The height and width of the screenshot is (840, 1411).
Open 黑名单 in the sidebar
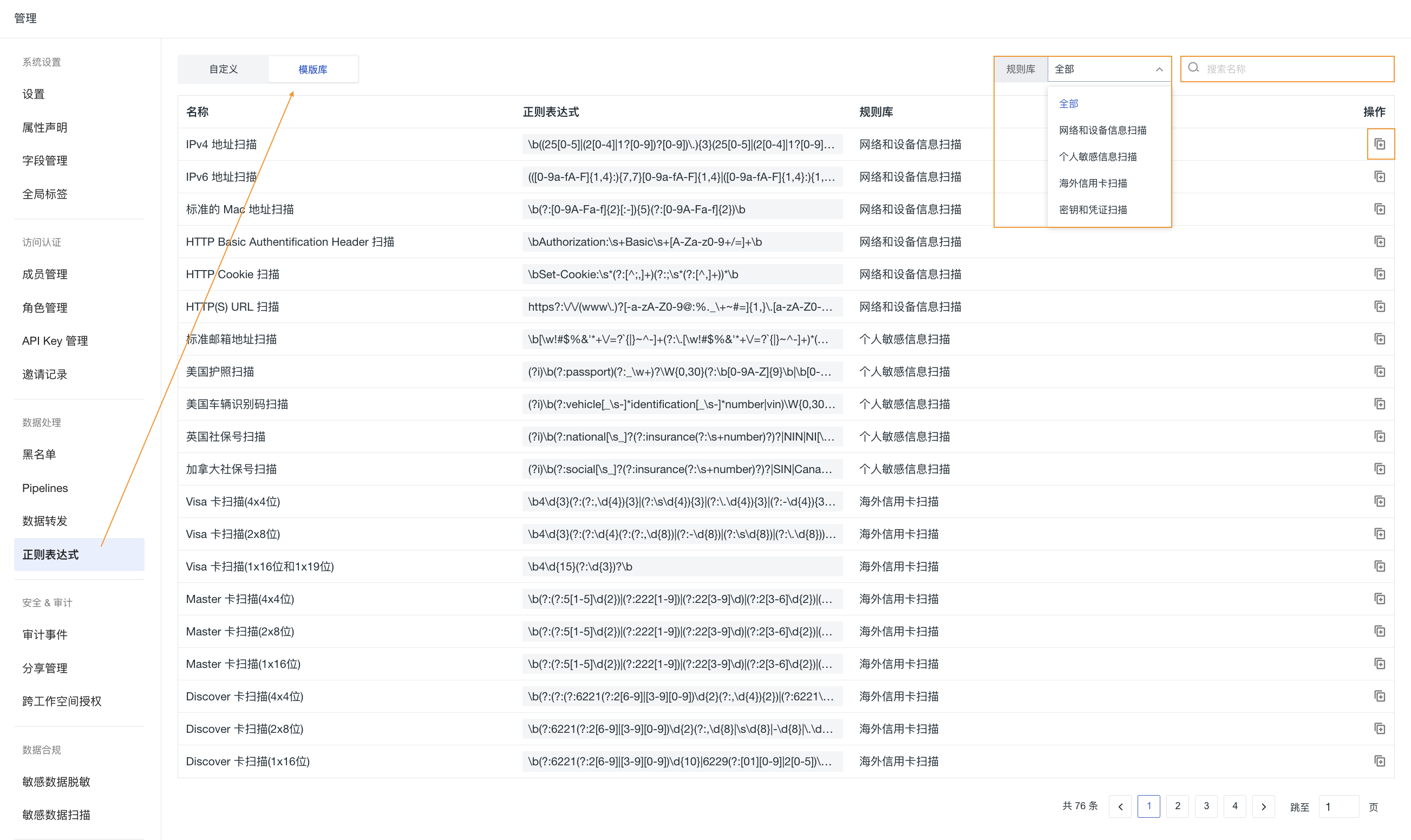[x=39, y=454]
